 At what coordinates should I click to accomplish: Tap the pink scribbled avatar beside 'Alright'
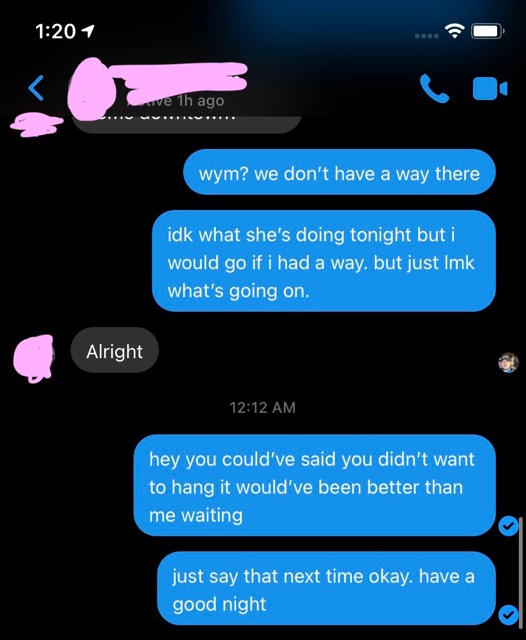click(33, 358)
